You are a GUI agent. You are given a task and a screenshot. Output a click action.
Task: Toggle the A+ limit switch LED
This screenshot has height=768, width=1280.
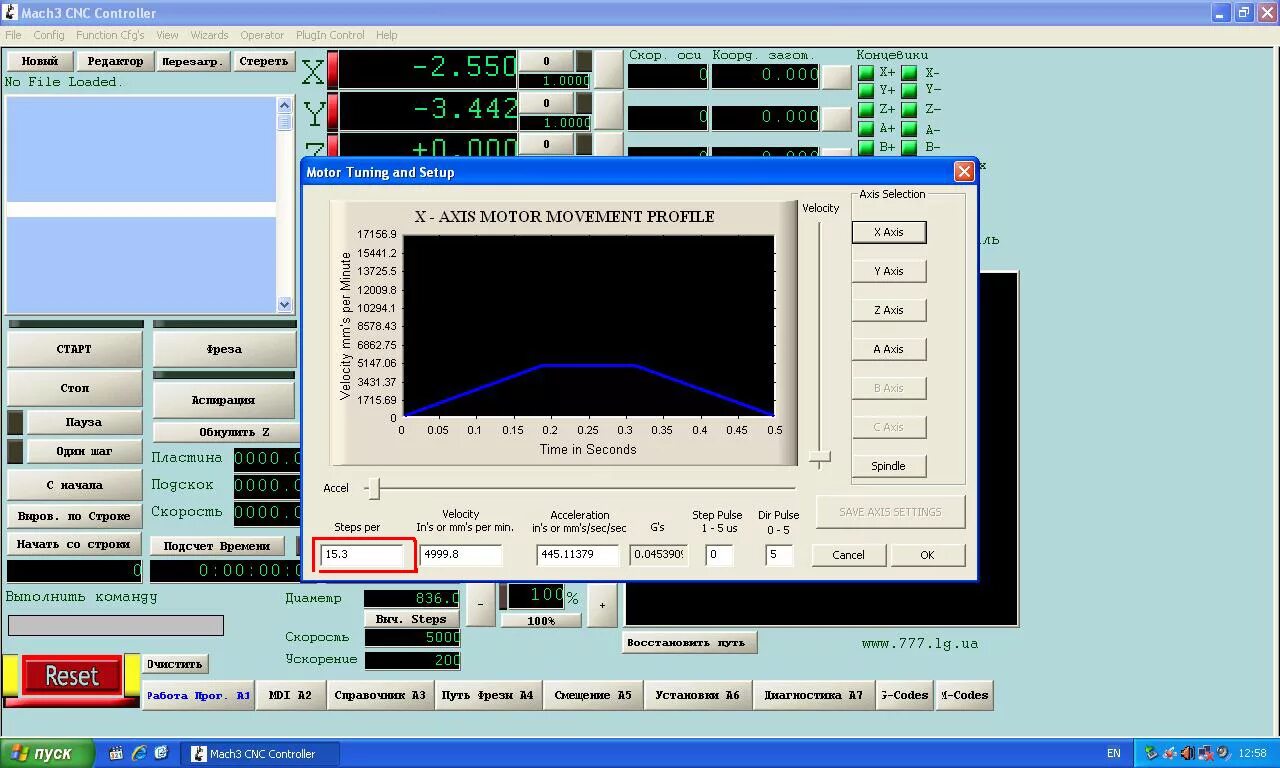pyautogui.click(x=866, y=128)
